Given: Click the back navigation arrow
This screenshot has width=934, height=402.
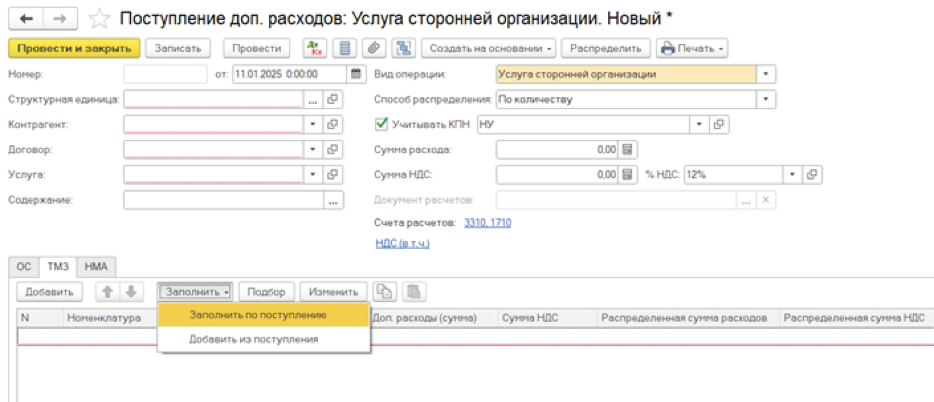Looking at the screenshot, I should click(26, 17).
